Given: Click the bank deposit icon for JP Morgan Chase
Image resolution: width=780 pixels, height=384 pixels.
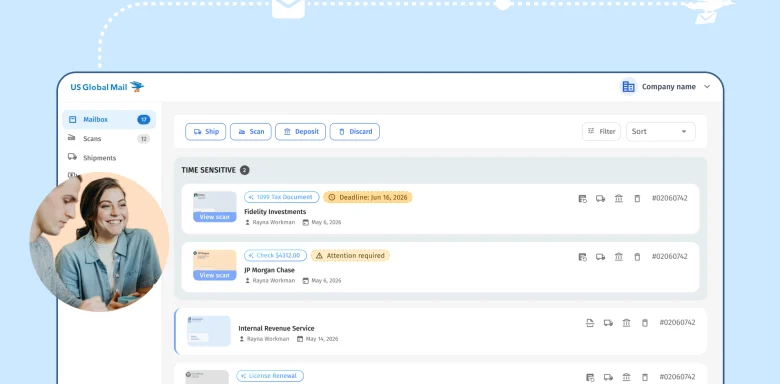Looking at the screenshot, I should [619, 257].
